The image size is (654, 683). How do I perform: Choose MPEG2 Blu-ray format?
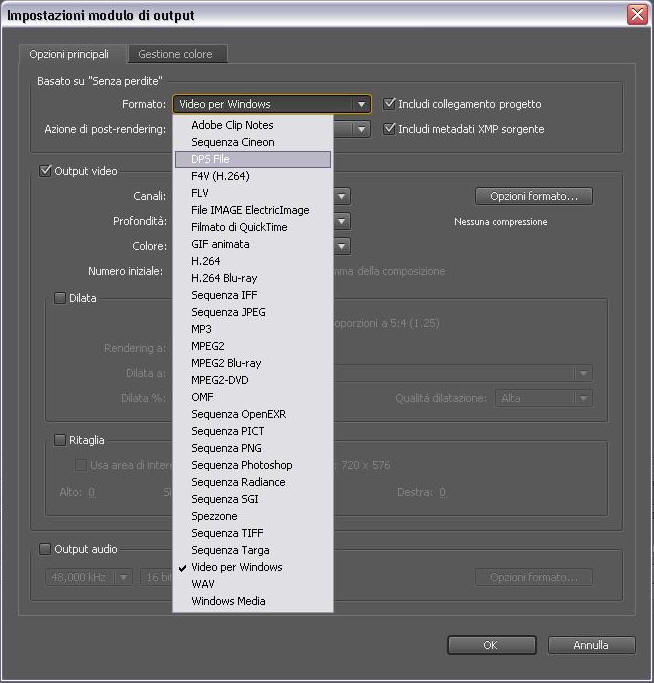pyautogui.click(x=253, y=363)
